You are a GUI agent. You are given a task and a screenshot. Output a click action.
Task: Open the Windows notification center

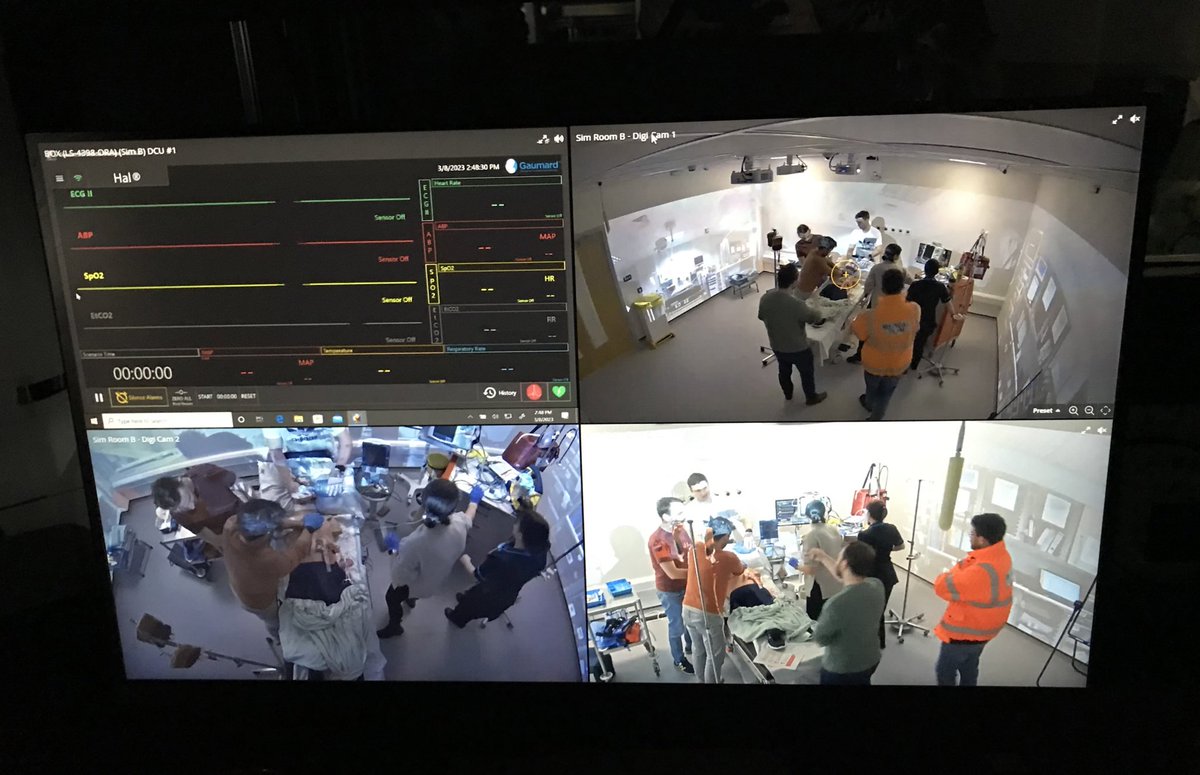(x=564, y=414)
